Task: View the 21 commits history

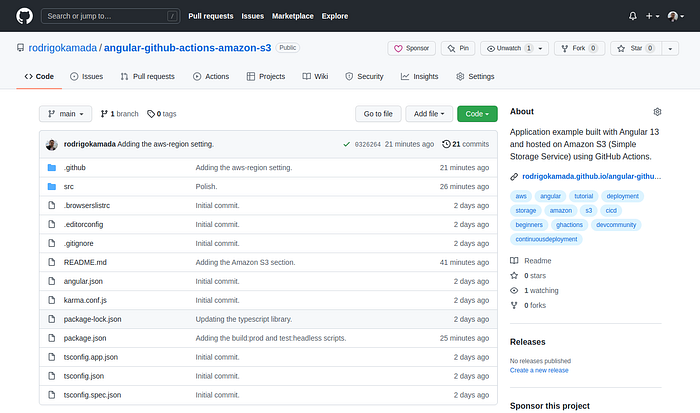Action: tap(466, 144)
